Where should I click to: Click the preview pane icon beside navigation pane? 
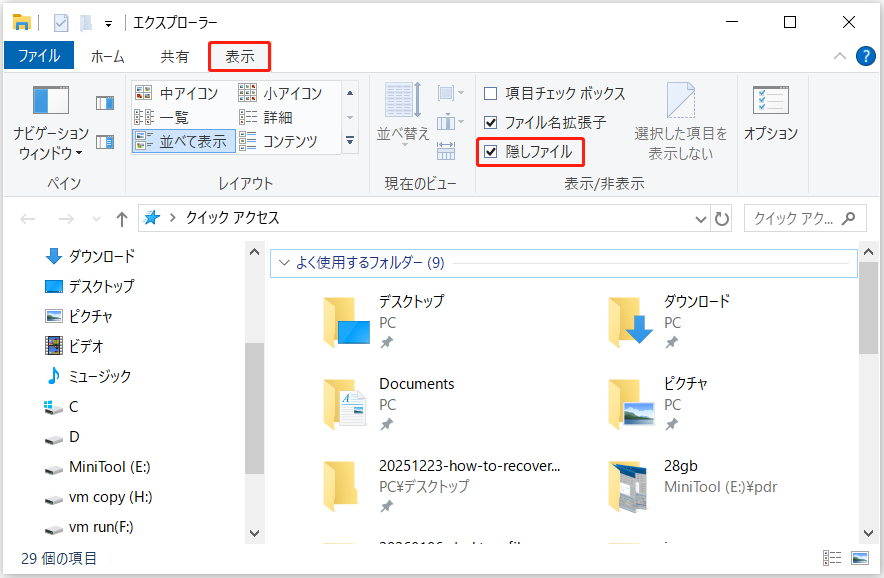(x=103, y=104)
